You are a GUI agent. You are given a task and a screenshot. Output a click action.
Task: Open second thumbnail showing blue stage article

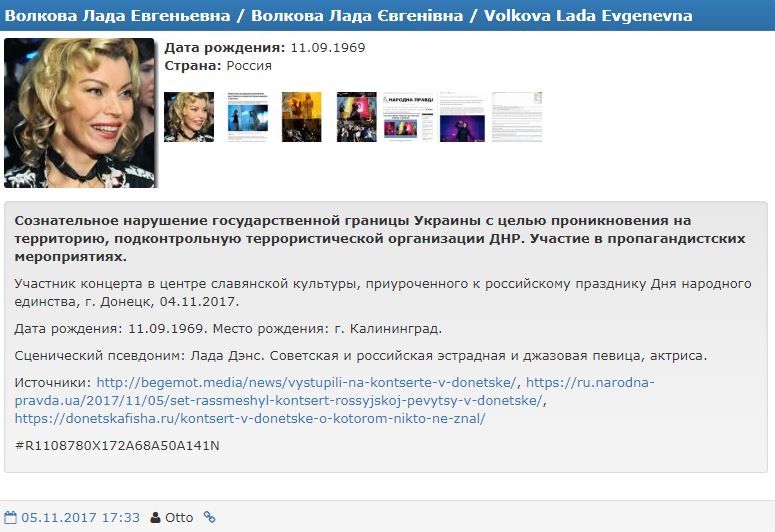pos(248,117)
